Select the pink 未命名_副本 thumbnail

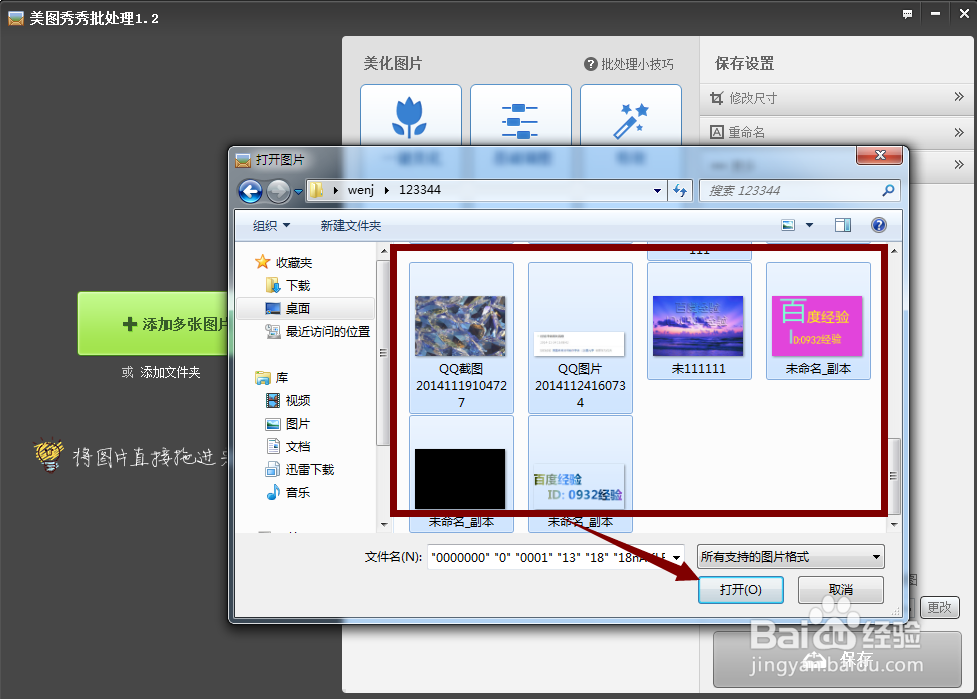[x=818, y=321]
